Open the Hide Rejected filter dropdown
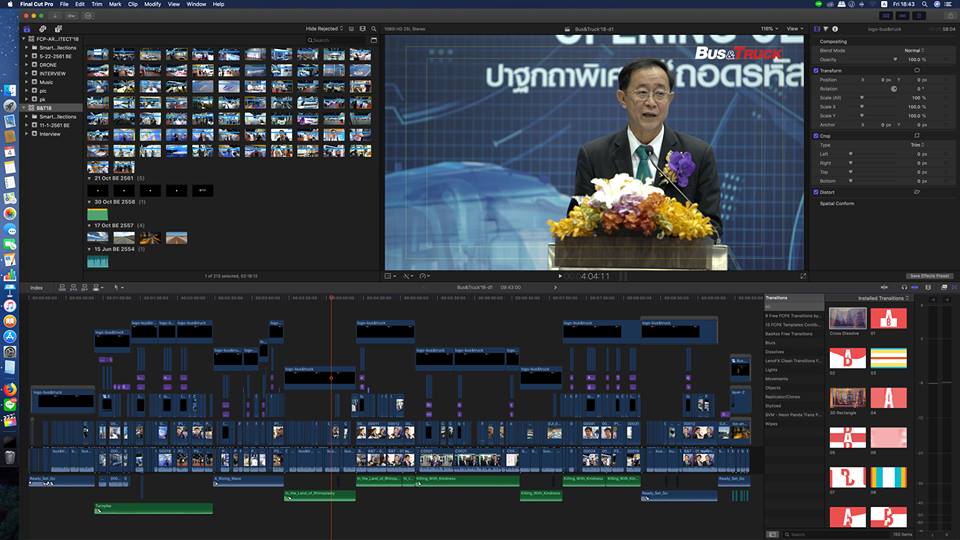 [324, 28]
